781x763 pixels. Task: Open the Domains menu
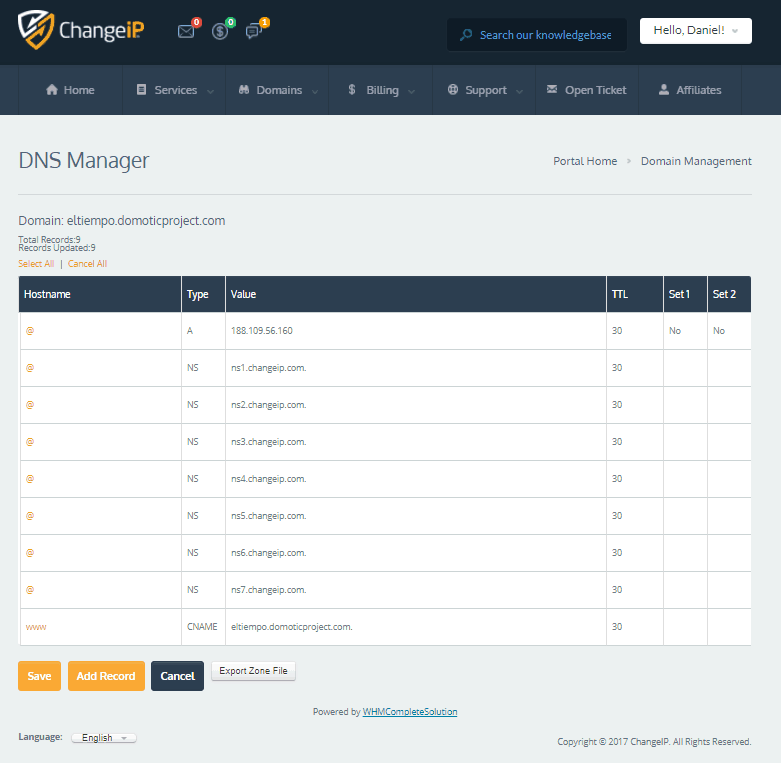[277, 90]
